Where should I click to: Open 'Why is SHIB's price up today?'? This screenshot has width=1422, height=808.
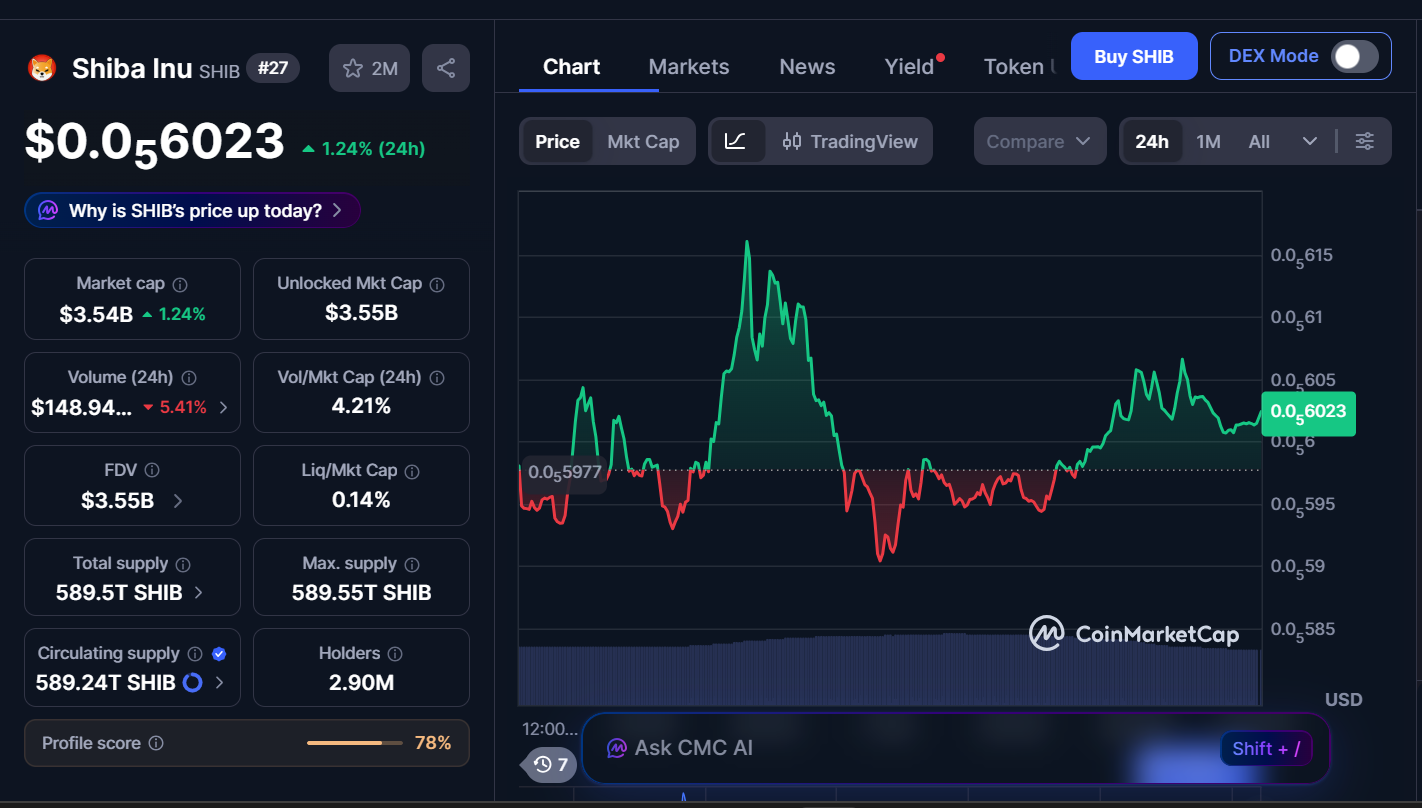tap(193, 211)
